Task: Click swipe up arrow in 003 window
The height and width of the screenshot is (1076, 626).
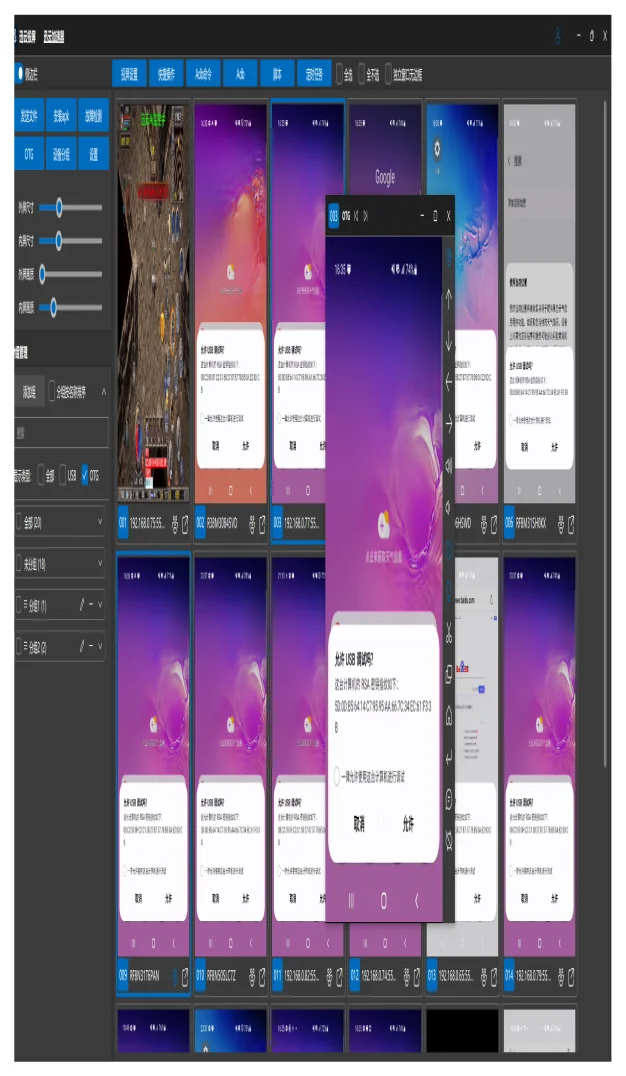Action: tap(449, 298)
